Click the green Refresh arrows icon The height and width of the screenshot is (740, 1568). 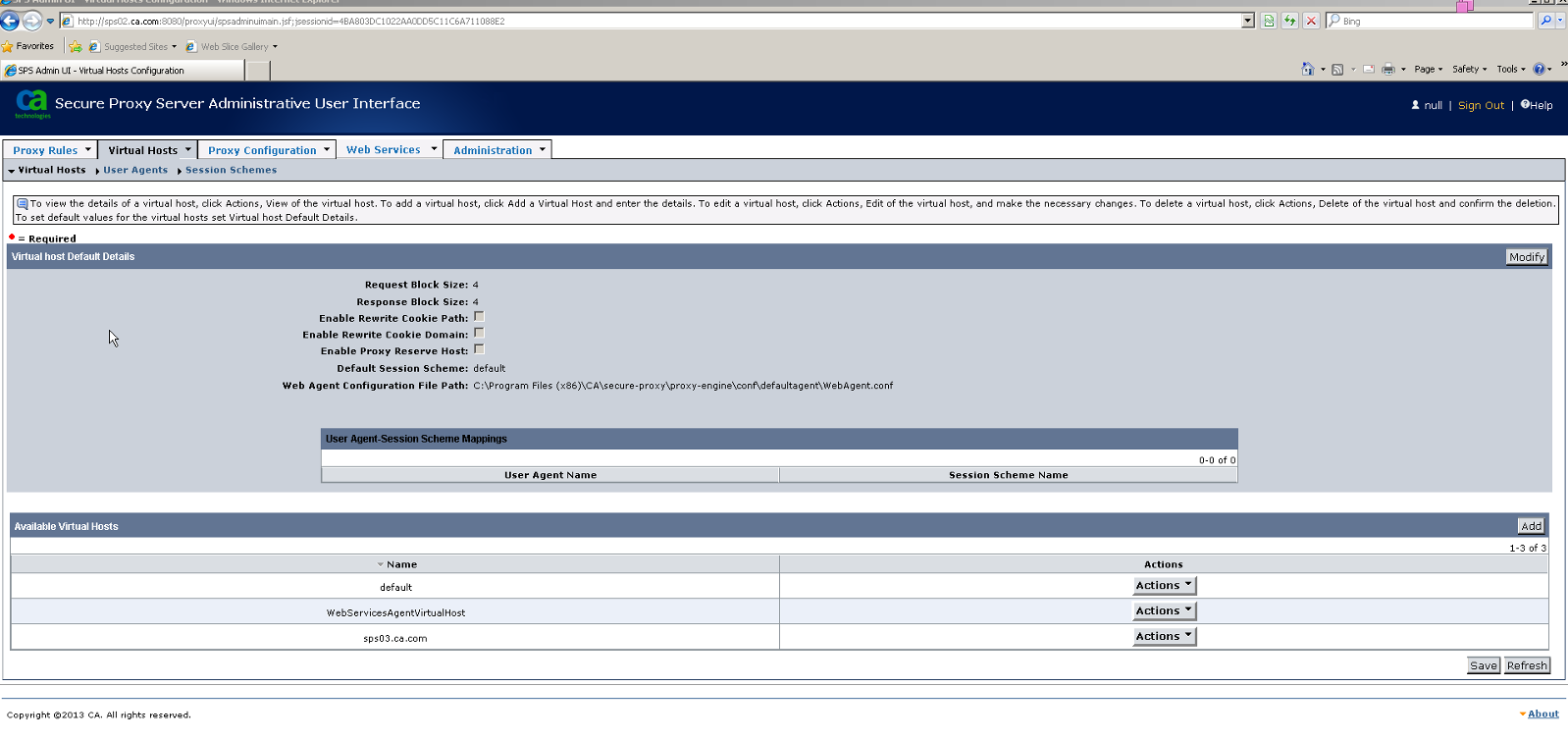[x=1289, y=21]
